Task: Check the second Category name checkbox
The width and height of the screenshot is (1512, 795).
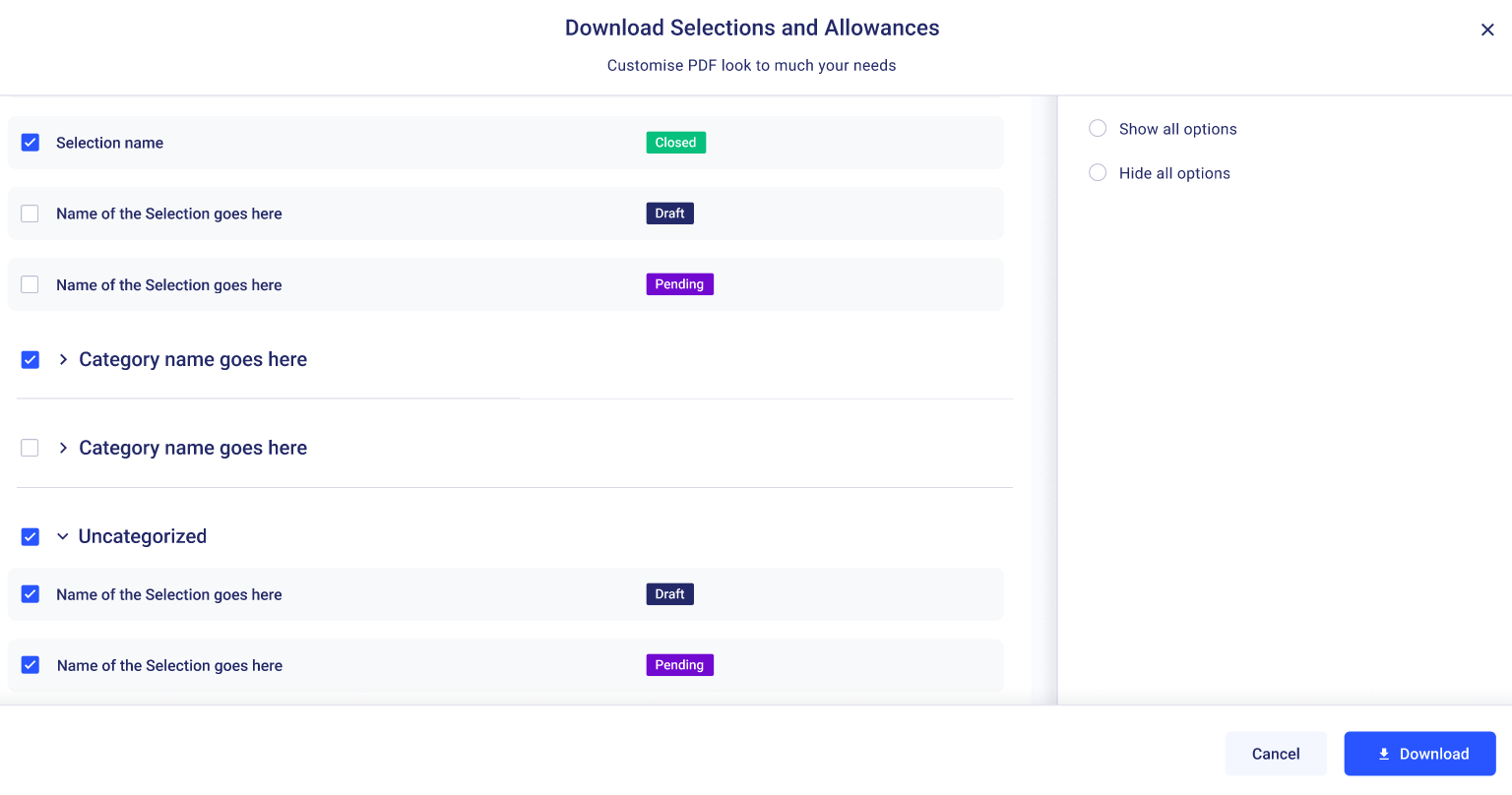Action: click(x=31, y=448)
